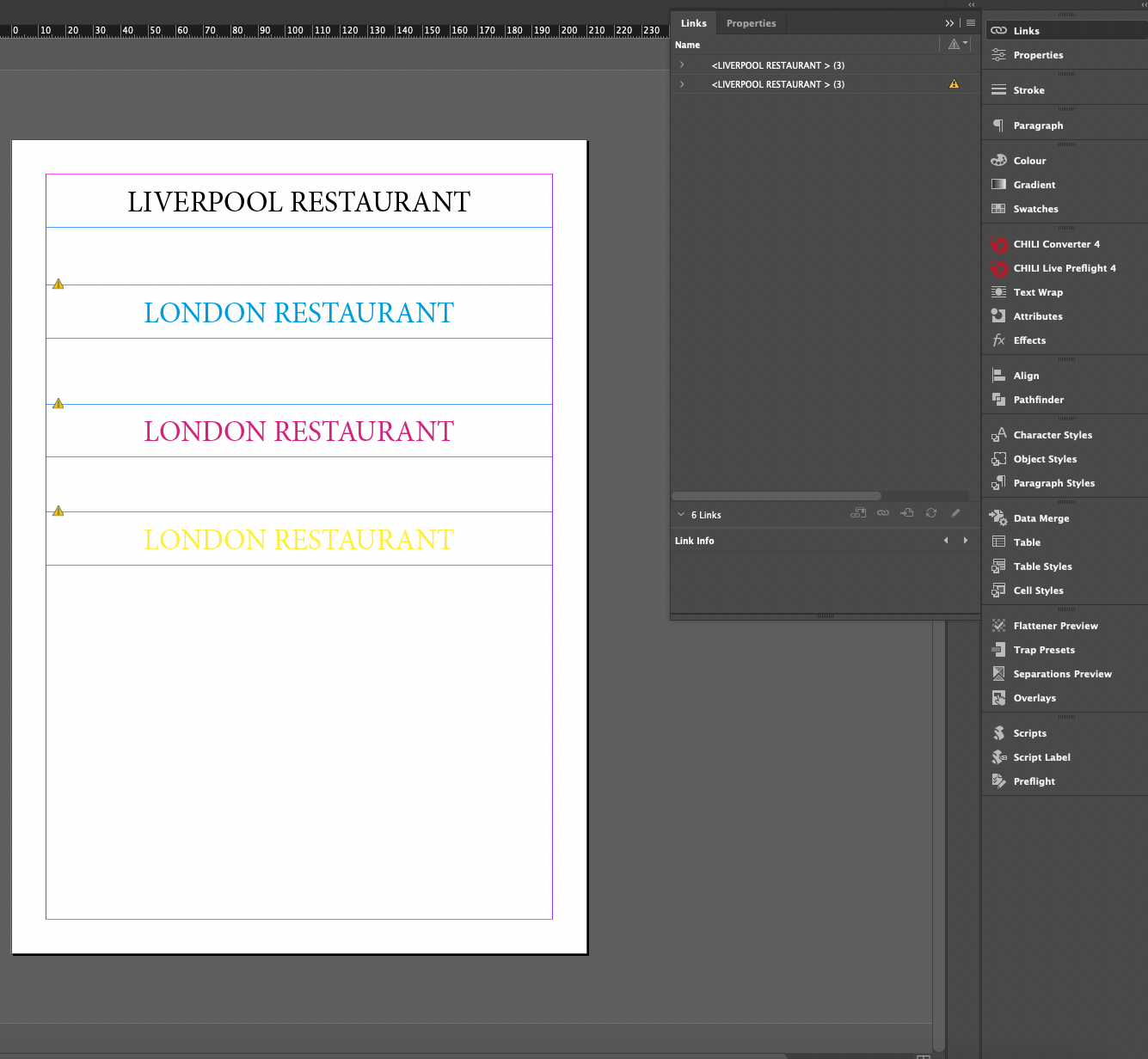This screenshot has height=1059, width=1148.
Task: Show next item in Link Info
Action: click(965, 540)
